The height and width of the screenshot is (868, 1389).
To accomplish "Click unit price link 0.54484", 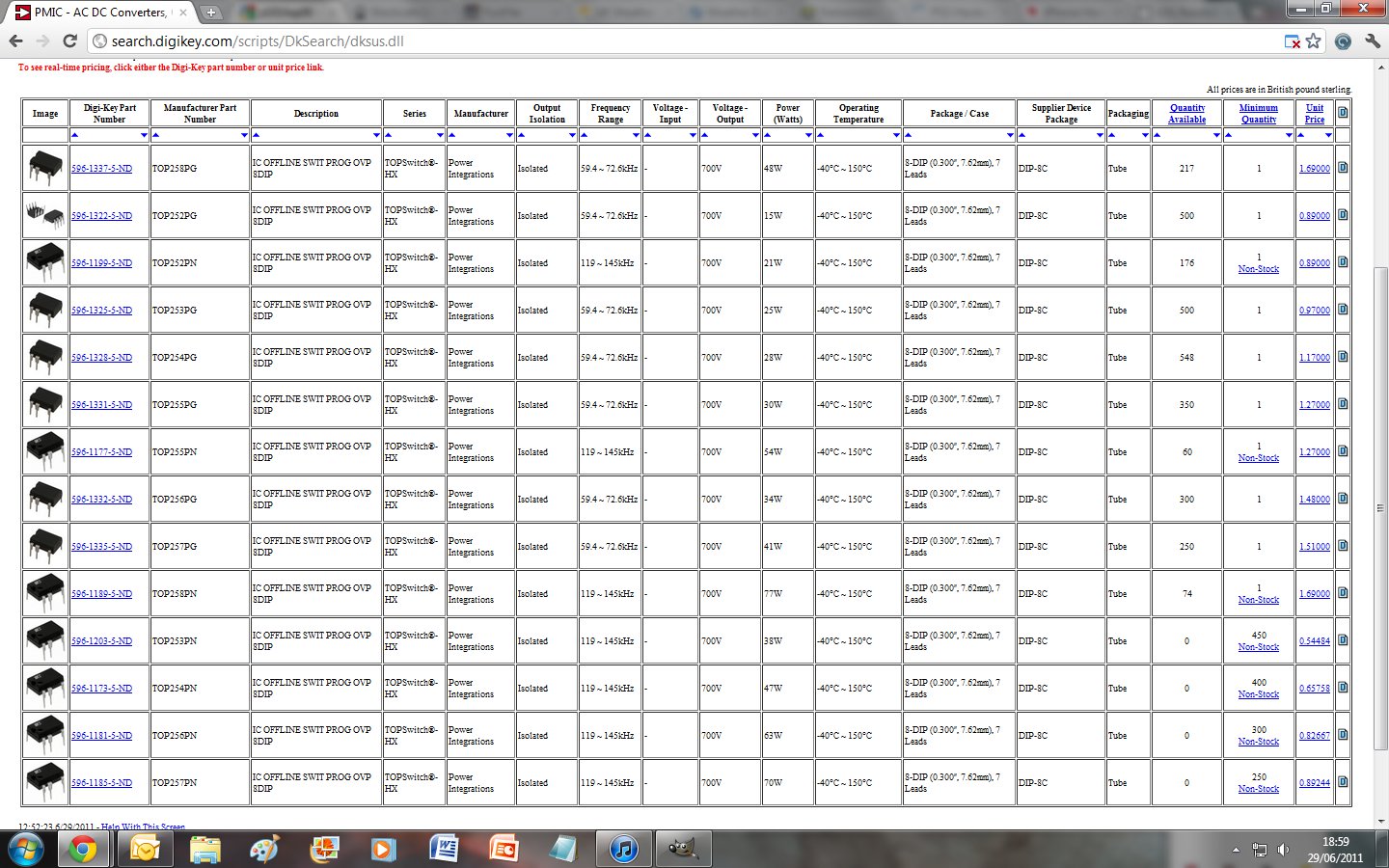I will (x=1315, y=641).
